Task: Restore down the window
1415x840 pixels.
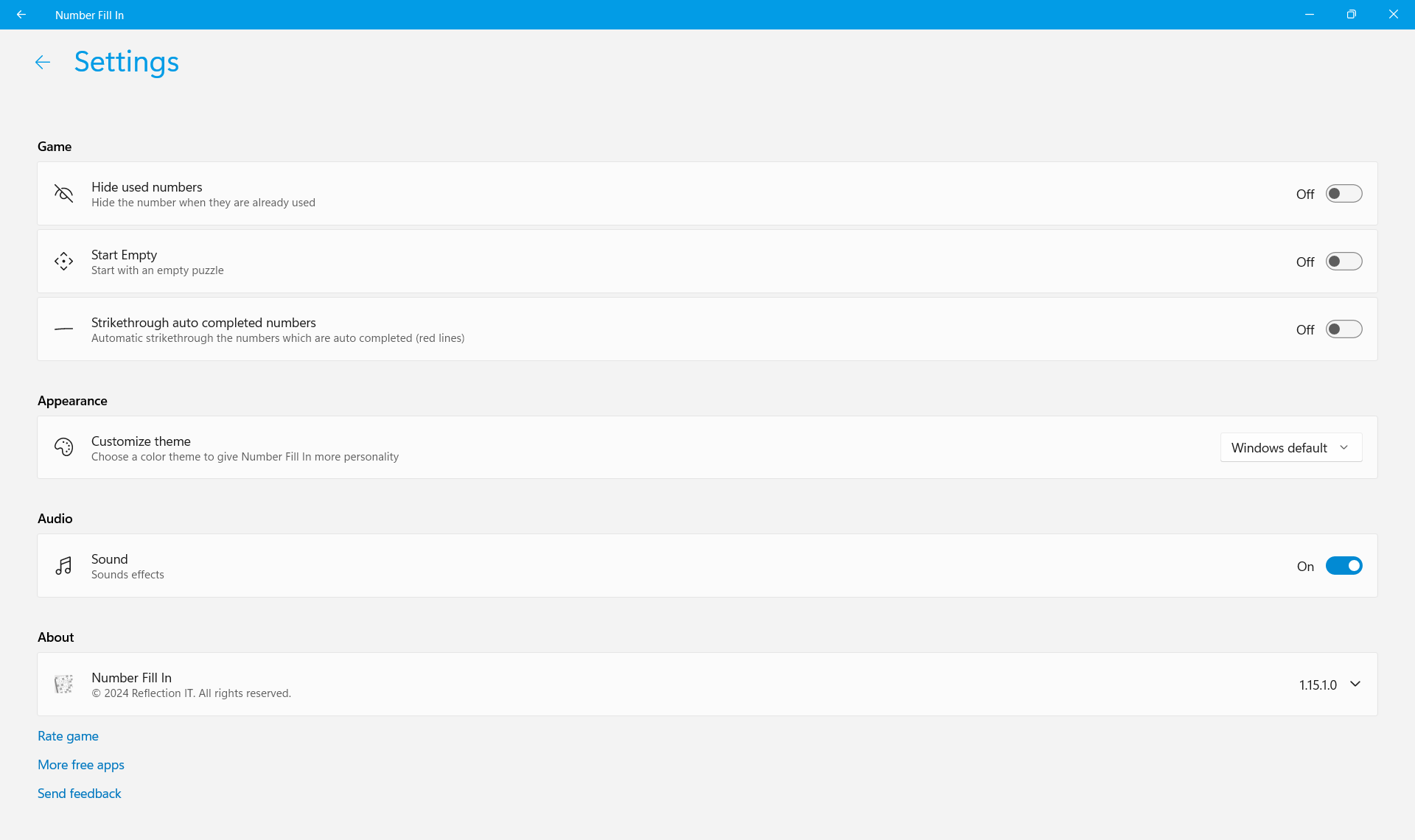Action: (x=1351, y=15)
